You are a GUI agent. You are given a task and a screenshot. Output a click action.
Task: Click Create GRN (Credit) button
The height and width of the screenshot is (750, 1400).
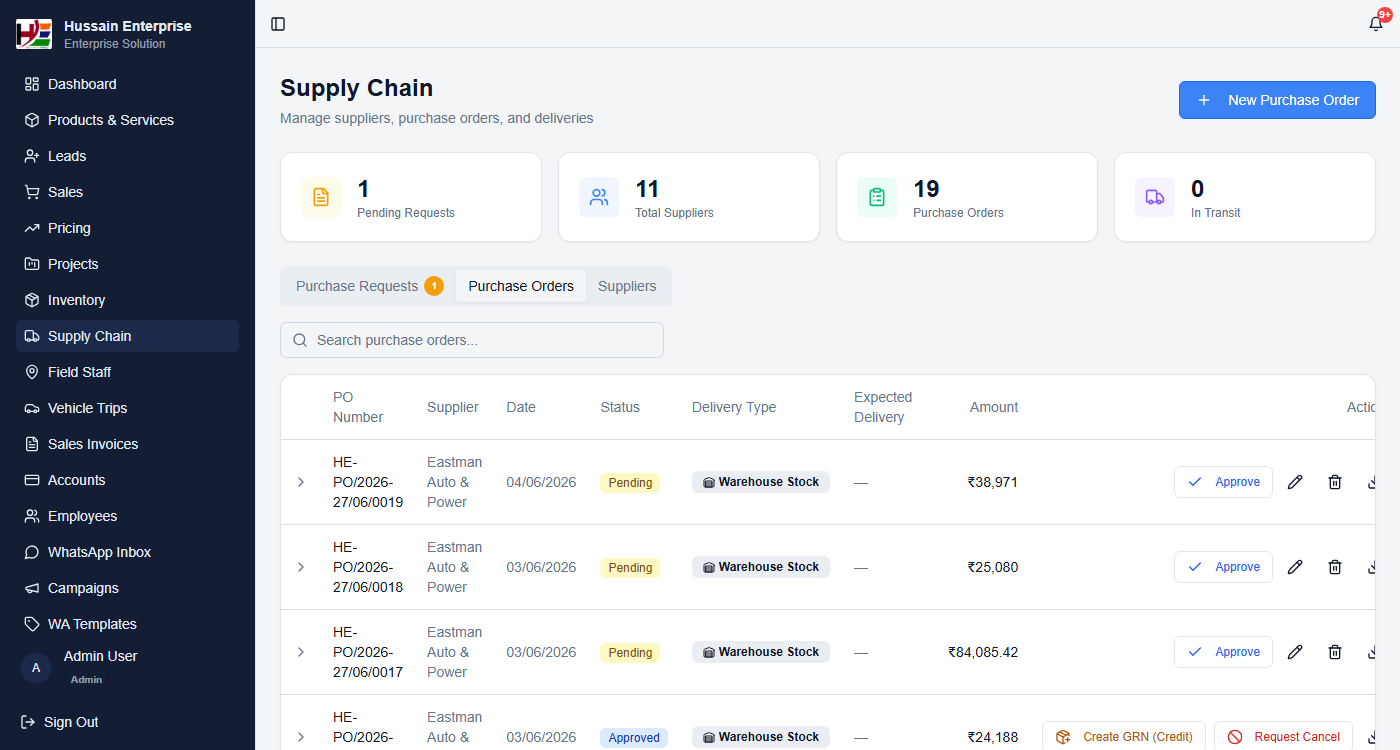[1124, 737]
